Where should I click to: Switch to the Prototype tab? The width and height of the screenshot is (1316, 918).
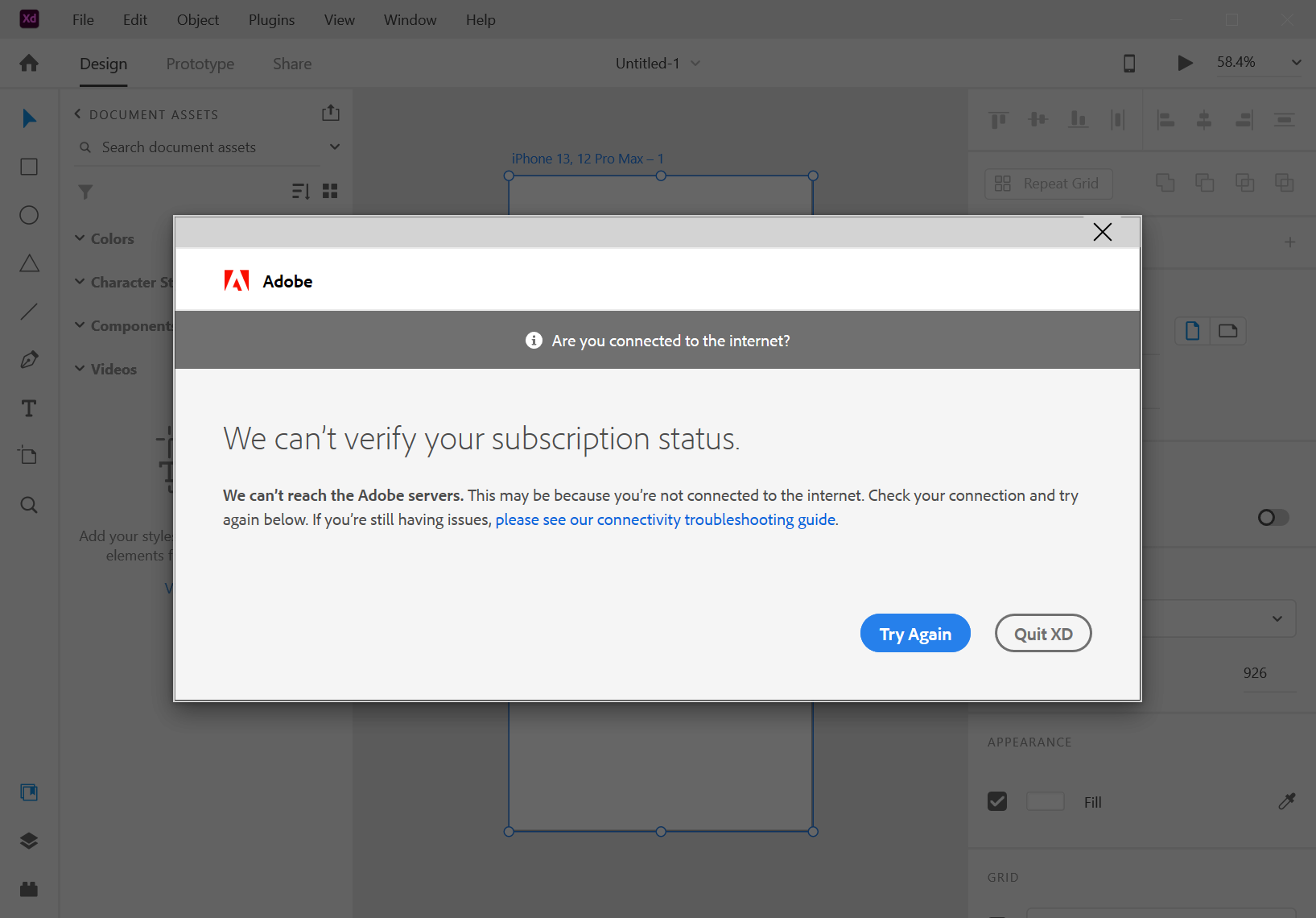pyautogui.click(x=200, y=64)
